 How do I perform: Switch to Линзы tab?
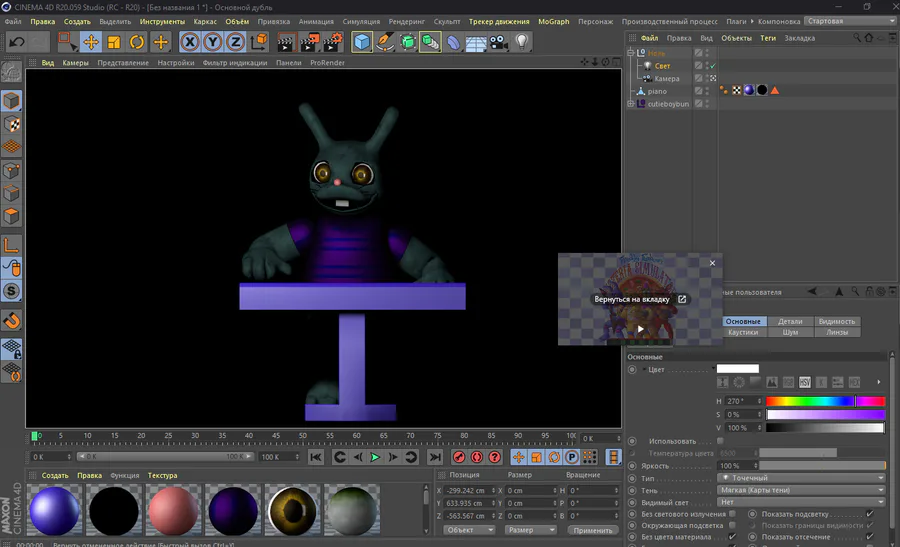(837, 332)
